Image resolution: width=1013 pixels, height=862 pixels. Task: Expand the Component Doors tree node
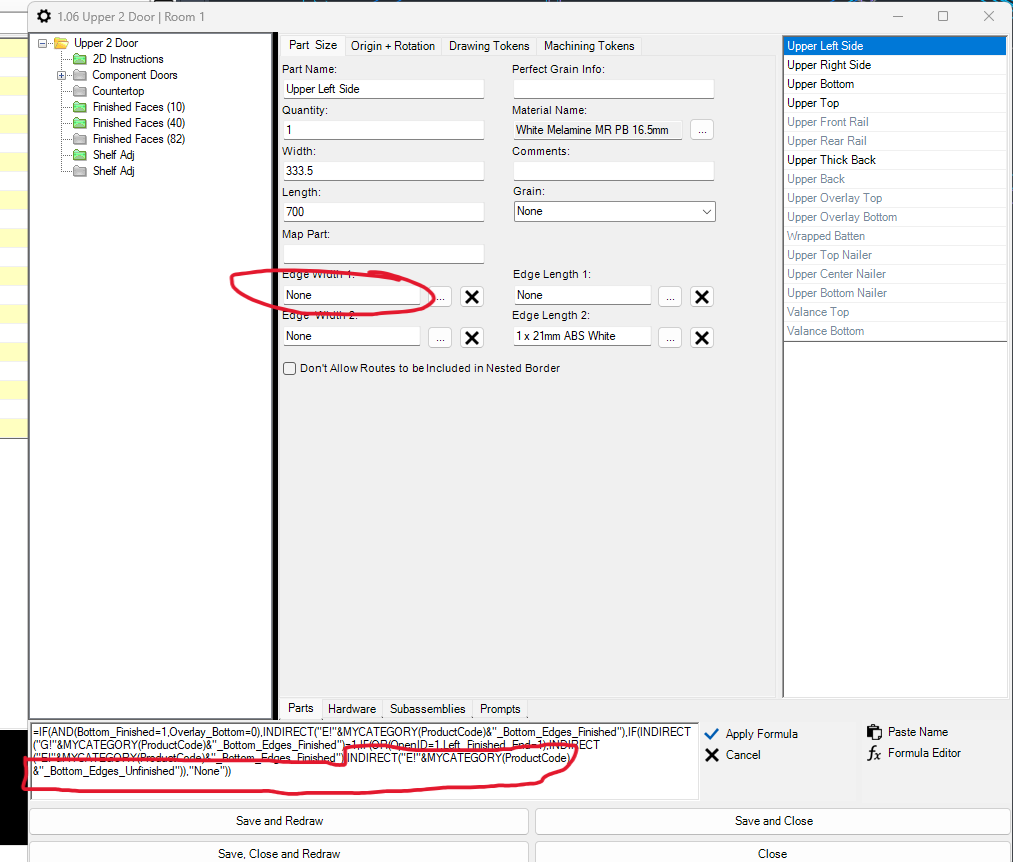pos(61,76)
